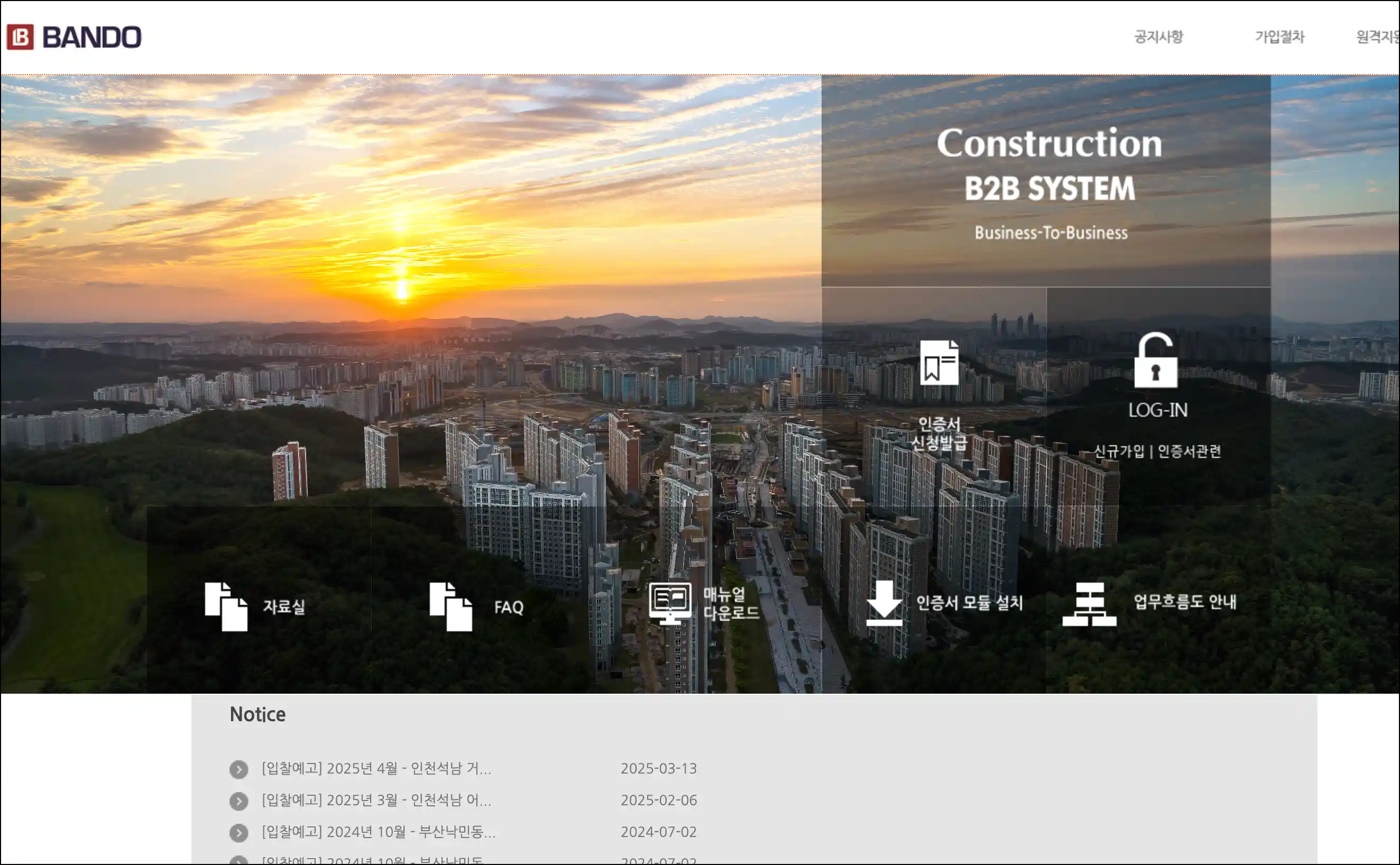Open the 자료실 documents icon
The width and height of the screenshot is (1400, 865).
click(226, 606)
